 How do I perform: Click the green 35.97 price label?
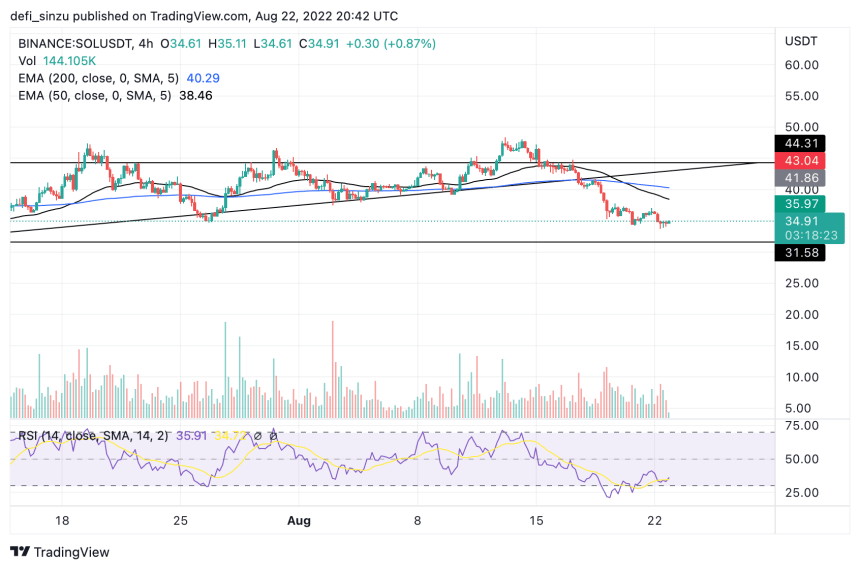(x=800, y=204)
